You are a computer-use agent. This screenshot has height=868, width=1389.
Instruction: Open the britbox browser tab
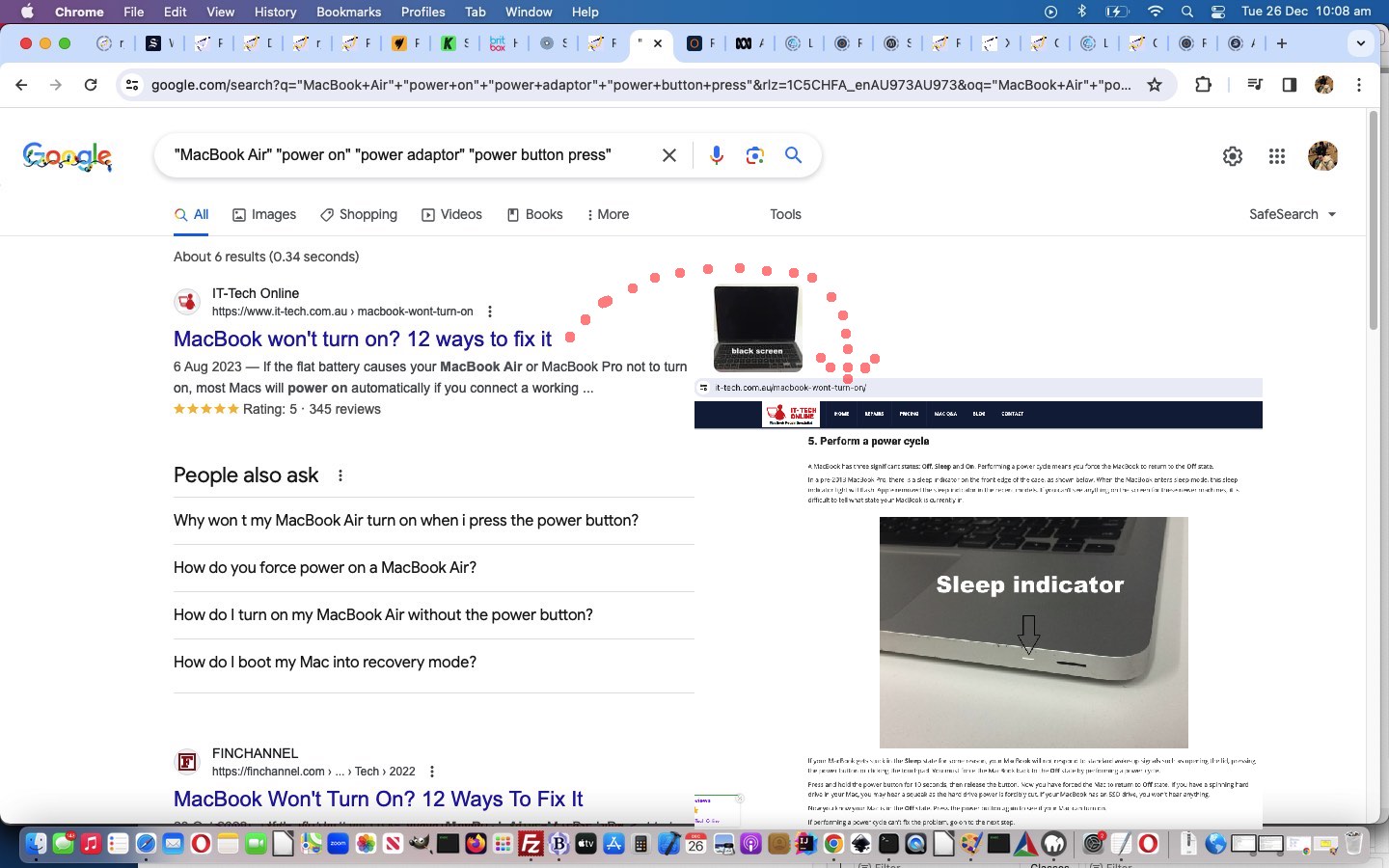[503, 43]
